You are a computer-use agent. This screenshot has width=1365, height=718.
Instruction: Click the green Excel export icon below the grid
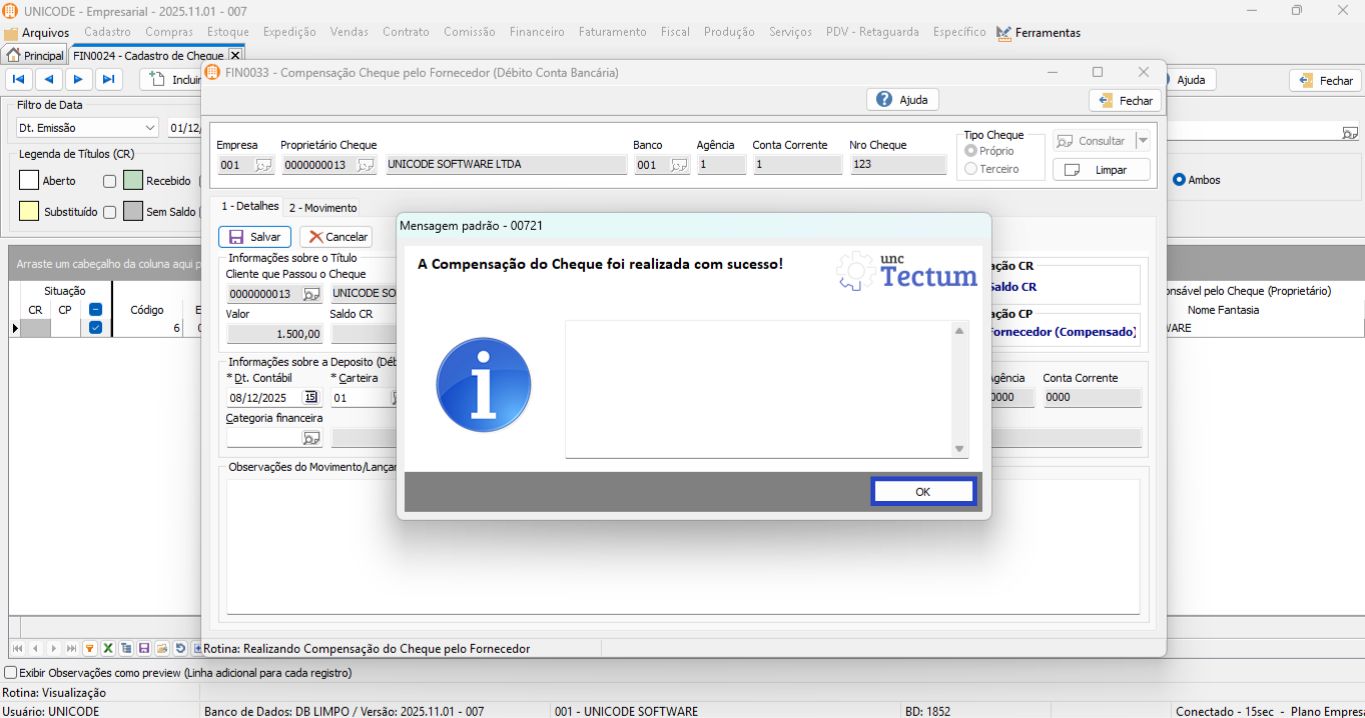[x=108, y=649]
